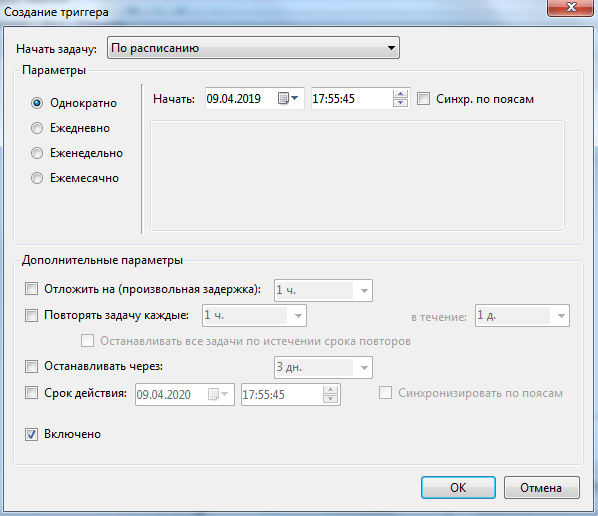Viewport: 598px width, 516px height.
Task: Select the Однократно radio button
Action: coord(37,103)
